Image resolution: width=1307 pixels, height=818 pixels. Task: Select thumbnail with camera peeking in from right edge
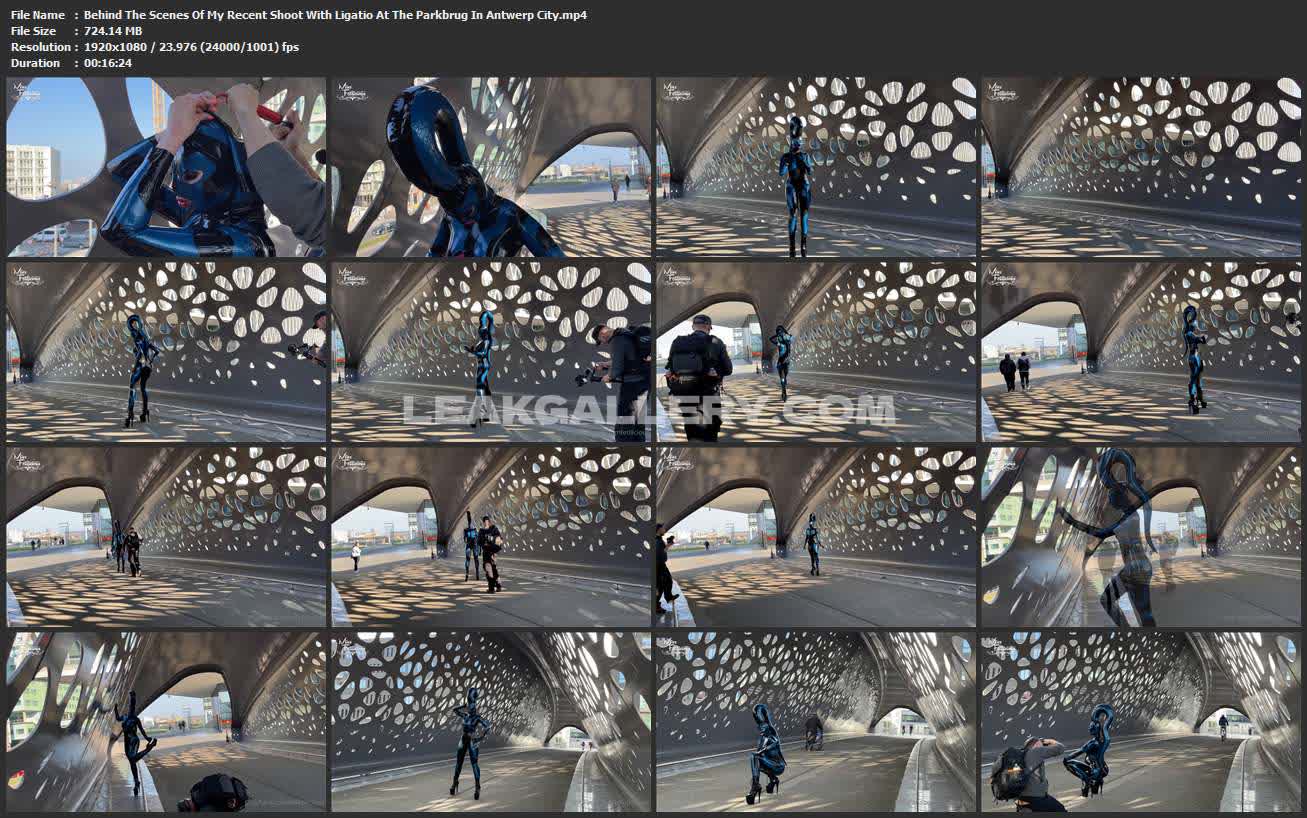coord(166,351)
